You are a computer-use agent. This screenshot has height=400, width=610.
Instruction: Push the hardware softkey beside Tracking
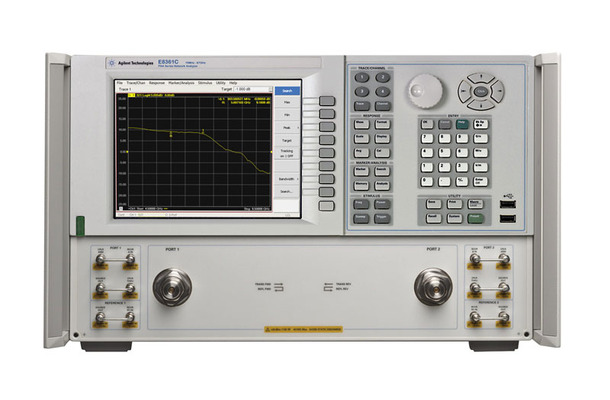pyautogui.click(x=327, y=153)
